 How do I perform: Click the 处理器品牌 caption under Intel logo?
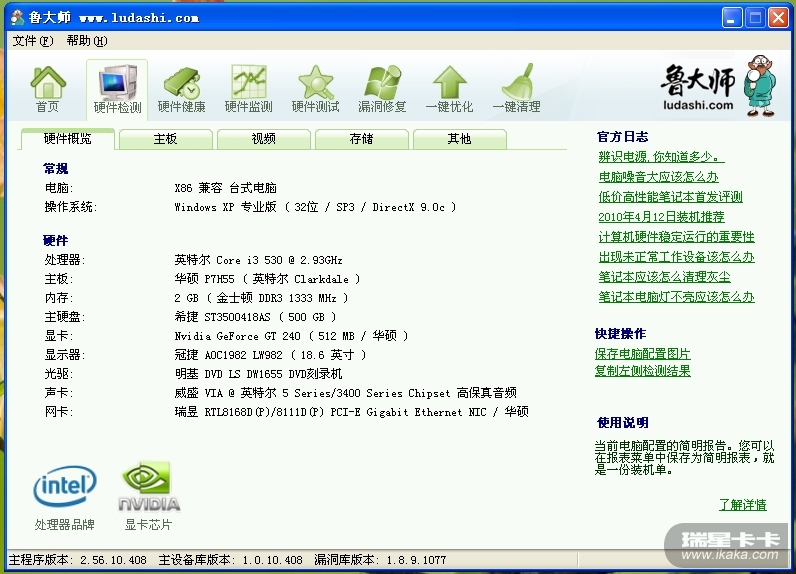(x=65, y=524)
